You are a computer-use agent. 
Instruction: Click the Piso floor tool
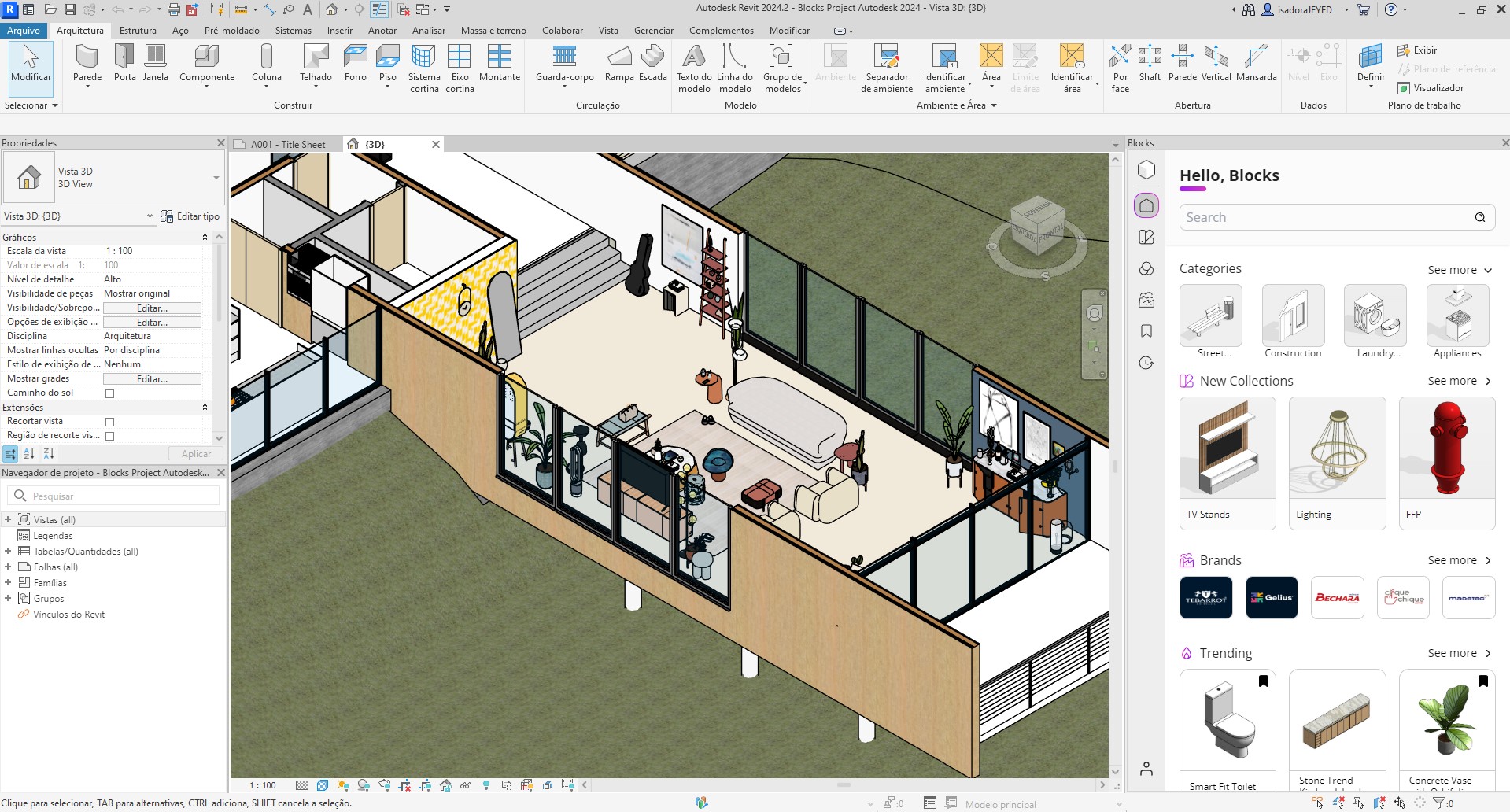(388, 65)
